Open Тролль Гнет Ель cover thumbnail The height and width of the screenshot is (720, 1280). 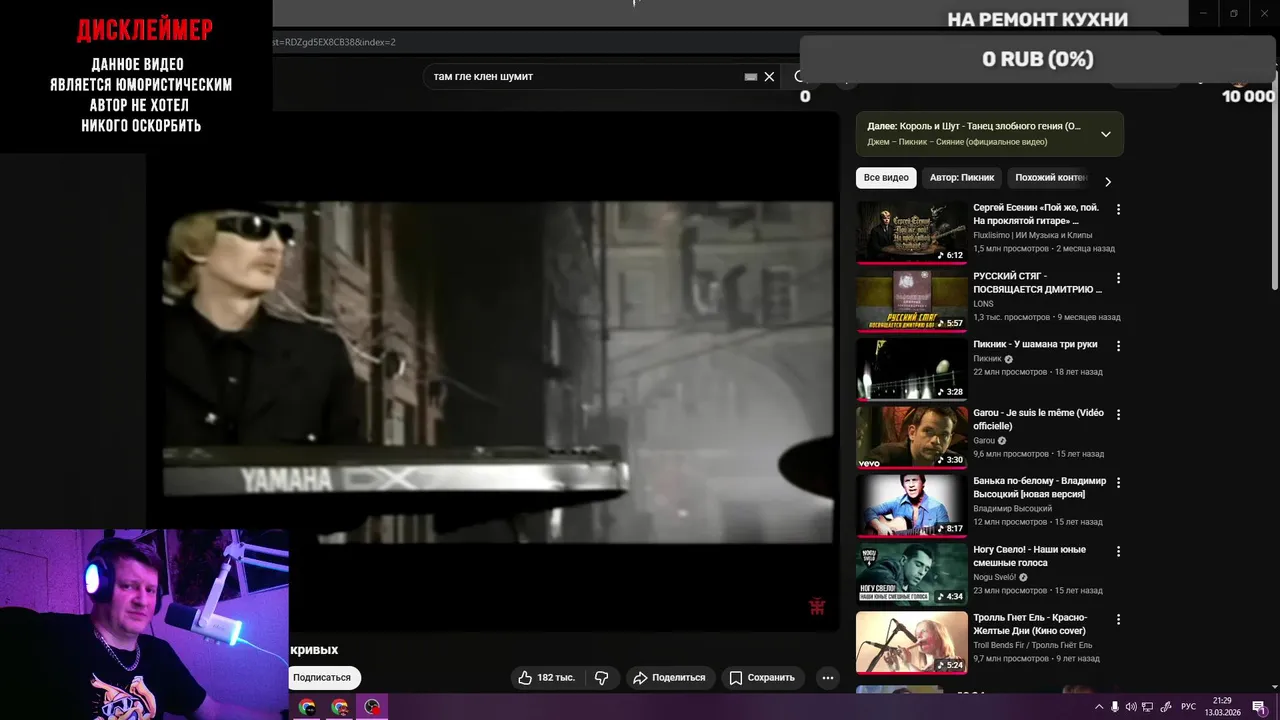[912, 642]
